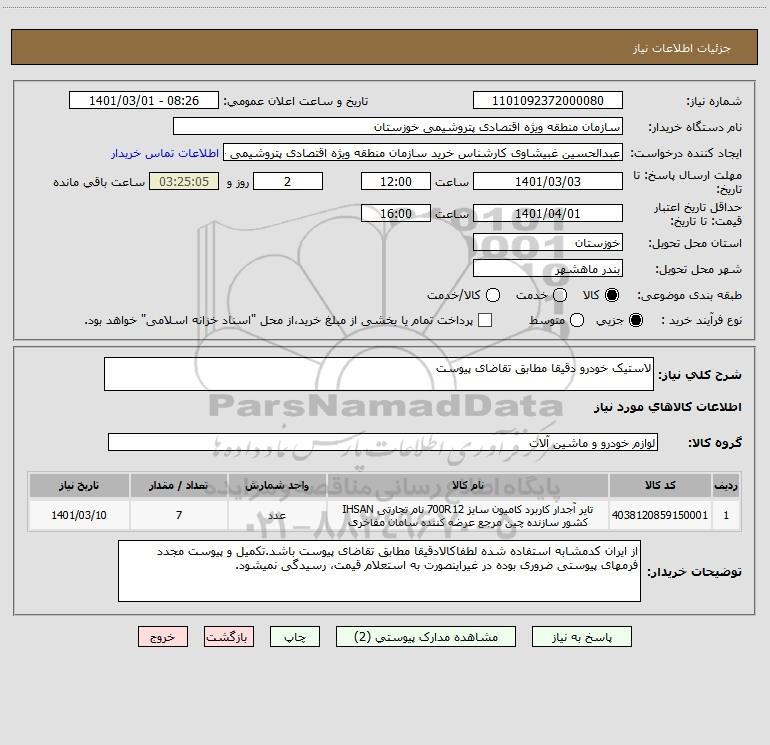Click the تاریخ نیاز column header
Image resolution: width=770 pixels, height=745 pixels.
point(79,485)
